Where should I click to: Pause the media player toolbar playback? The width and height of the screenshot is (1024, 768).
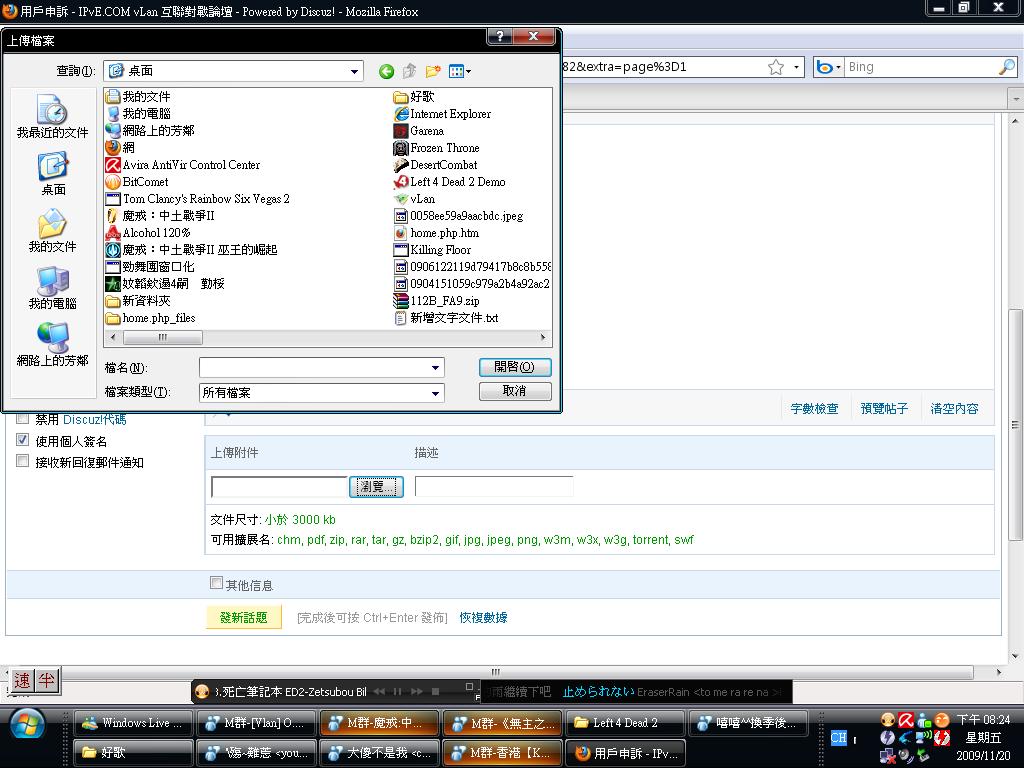398,691
